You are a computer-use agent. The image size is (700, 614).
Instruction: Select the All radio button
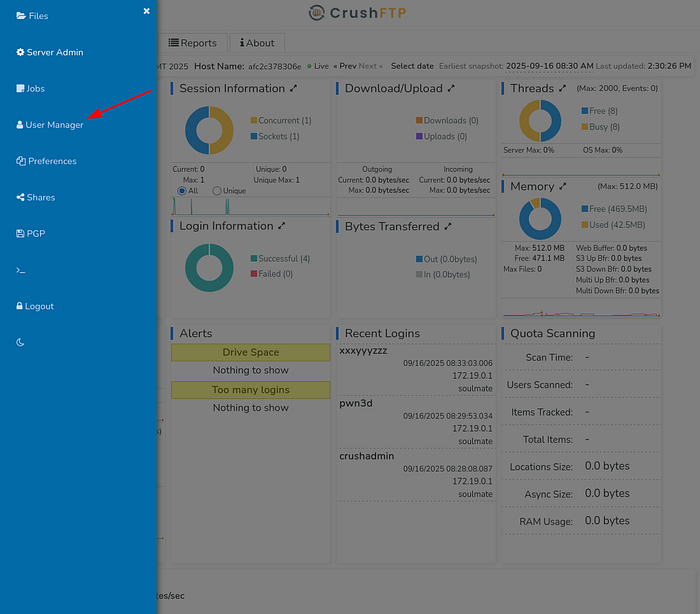pyautogui.click(x=182, y=191)
